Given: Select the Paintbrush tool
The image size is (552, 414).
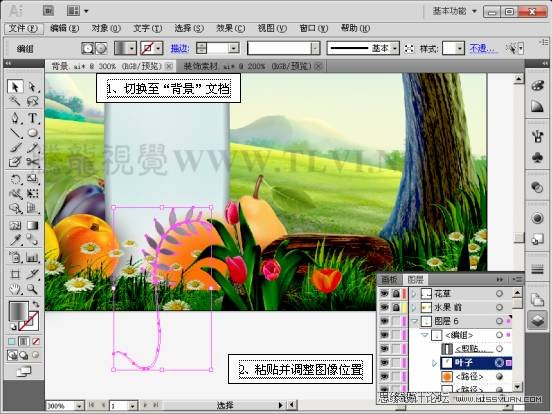Looking at the screenshot, I should [15, 147].
